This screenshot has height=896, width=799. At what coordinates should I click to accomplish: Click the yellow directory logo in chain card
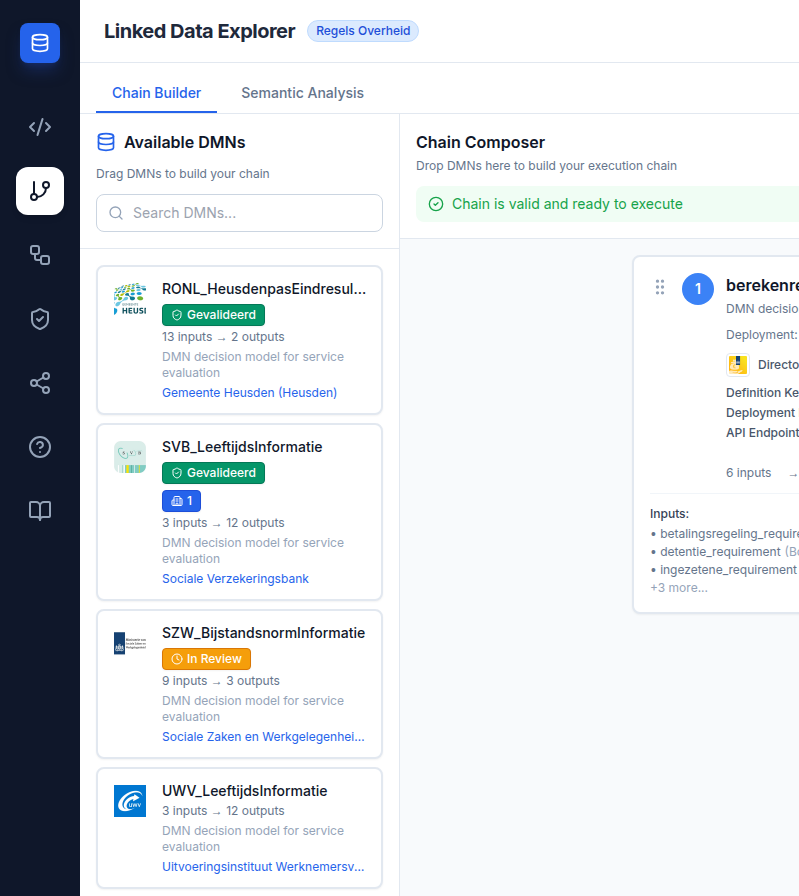738,365
